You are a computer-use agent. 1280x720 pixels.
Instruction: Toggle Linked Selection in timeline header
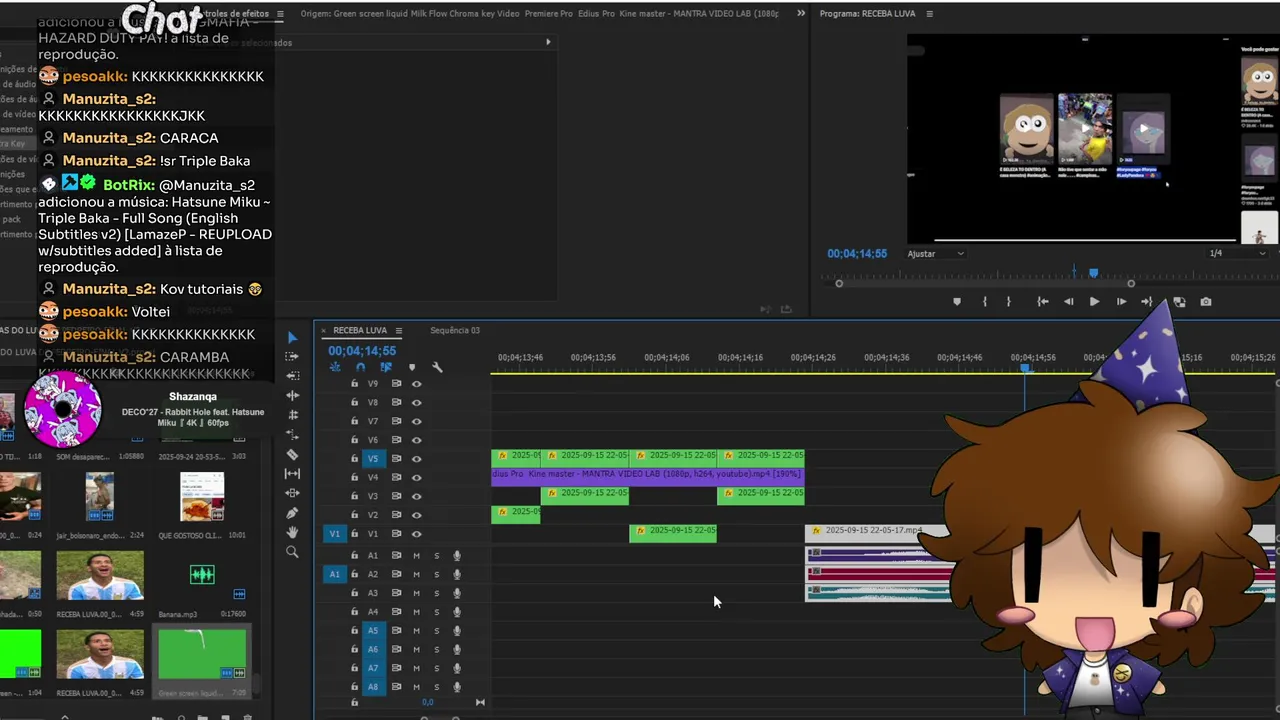click(x=386, y=367)
